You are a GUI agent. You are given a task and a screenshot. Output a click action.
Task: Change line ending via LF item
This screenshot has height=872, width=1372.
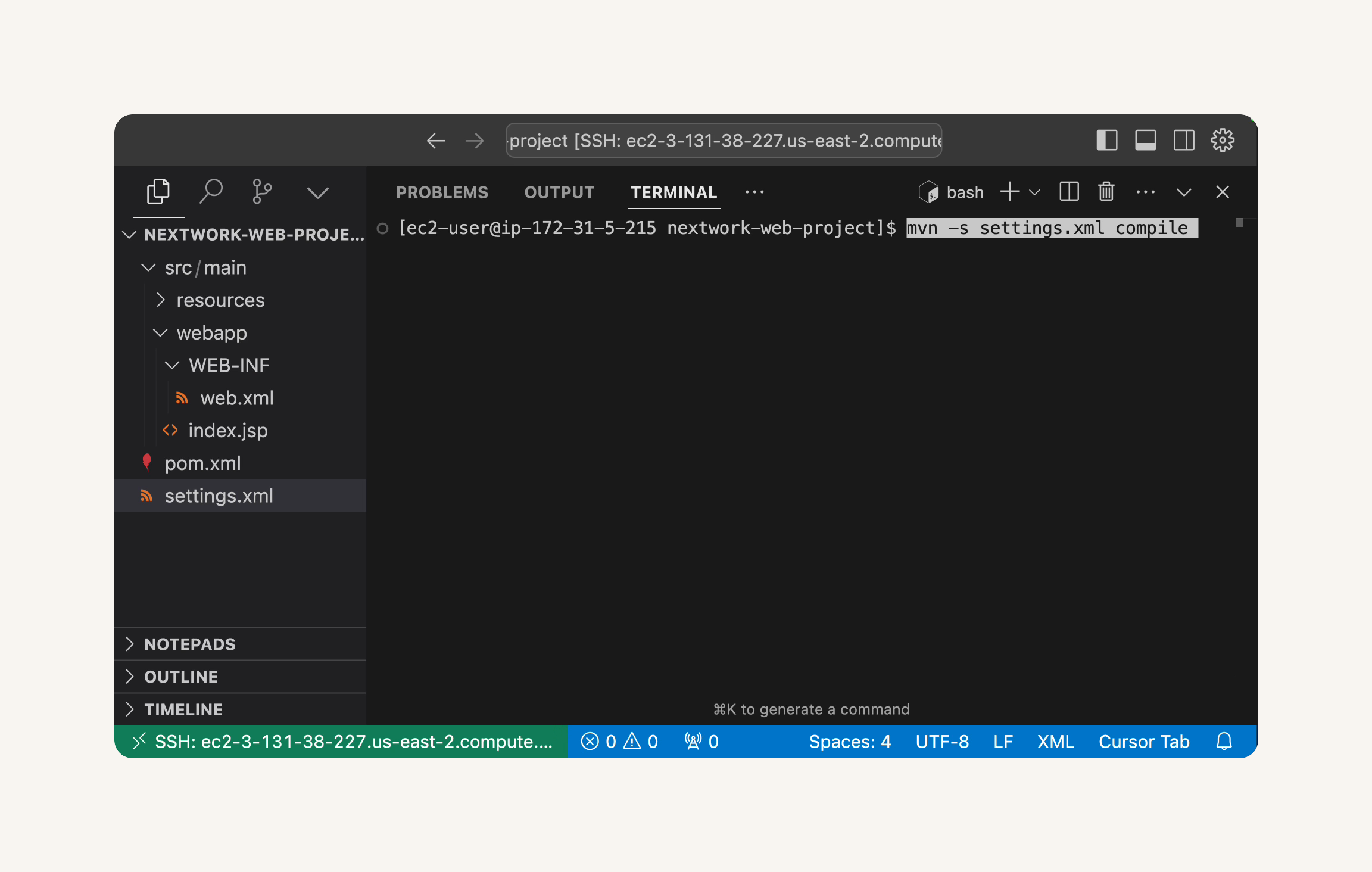tap(1003, 742)
